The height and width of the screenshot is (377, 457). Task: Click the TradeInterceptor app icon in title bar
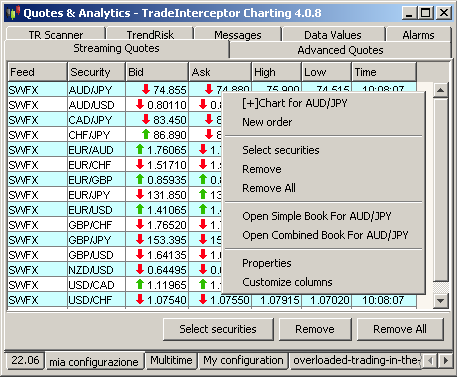[x=13, y=13]
